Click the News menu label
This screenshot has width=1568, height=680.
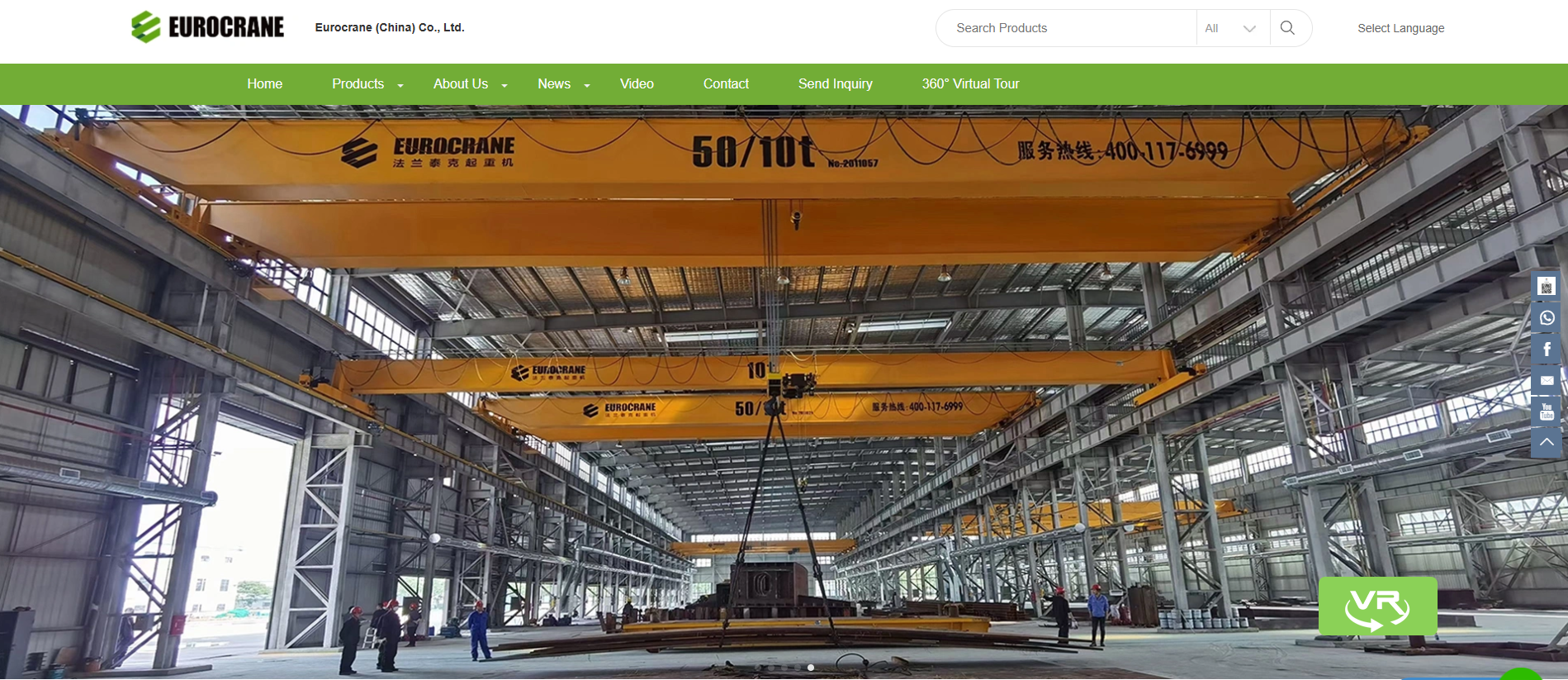click(x=554, y=83)
